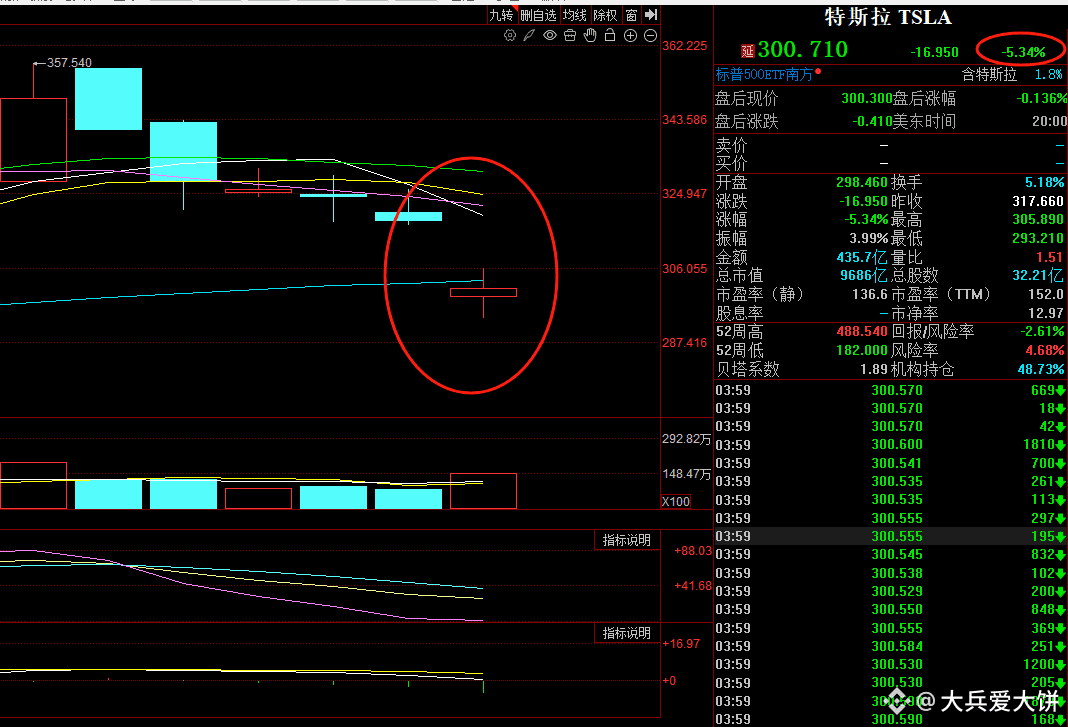
Task: Click 振幅 value 3.99%
Action: (868, 238)
